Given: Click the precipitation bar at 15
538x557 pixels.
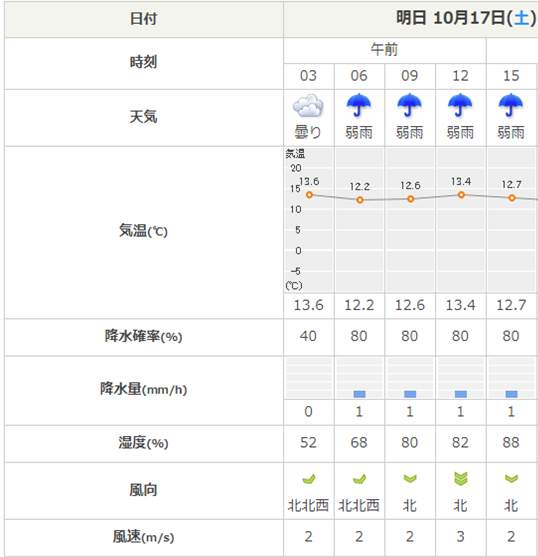Looking at the screenshot, I should 511,394.
